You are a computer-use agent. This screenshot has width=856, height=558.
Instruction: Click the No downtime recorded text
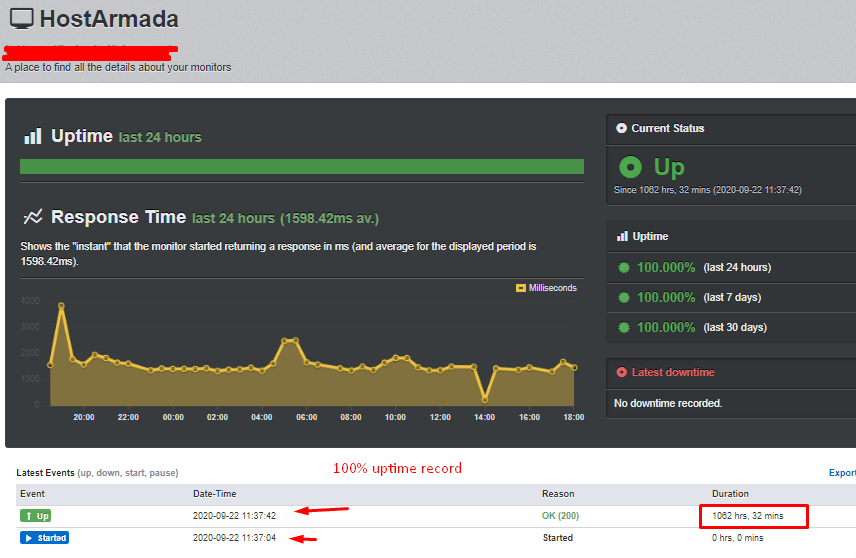click(668, 403)
